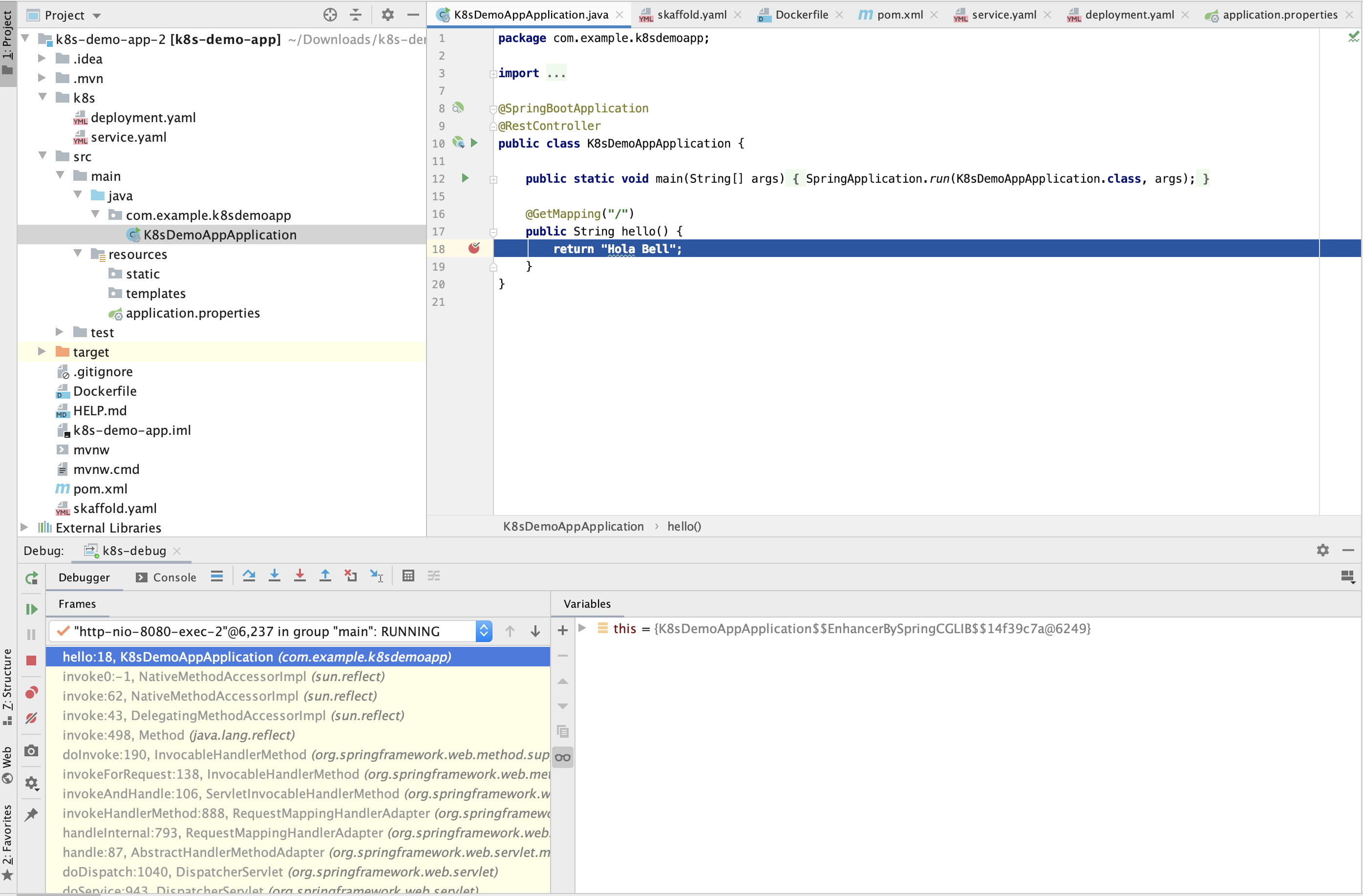Screen dimensions: 1363x896
Task: Expand folded import statements on line 3
Action: [493, 73]
